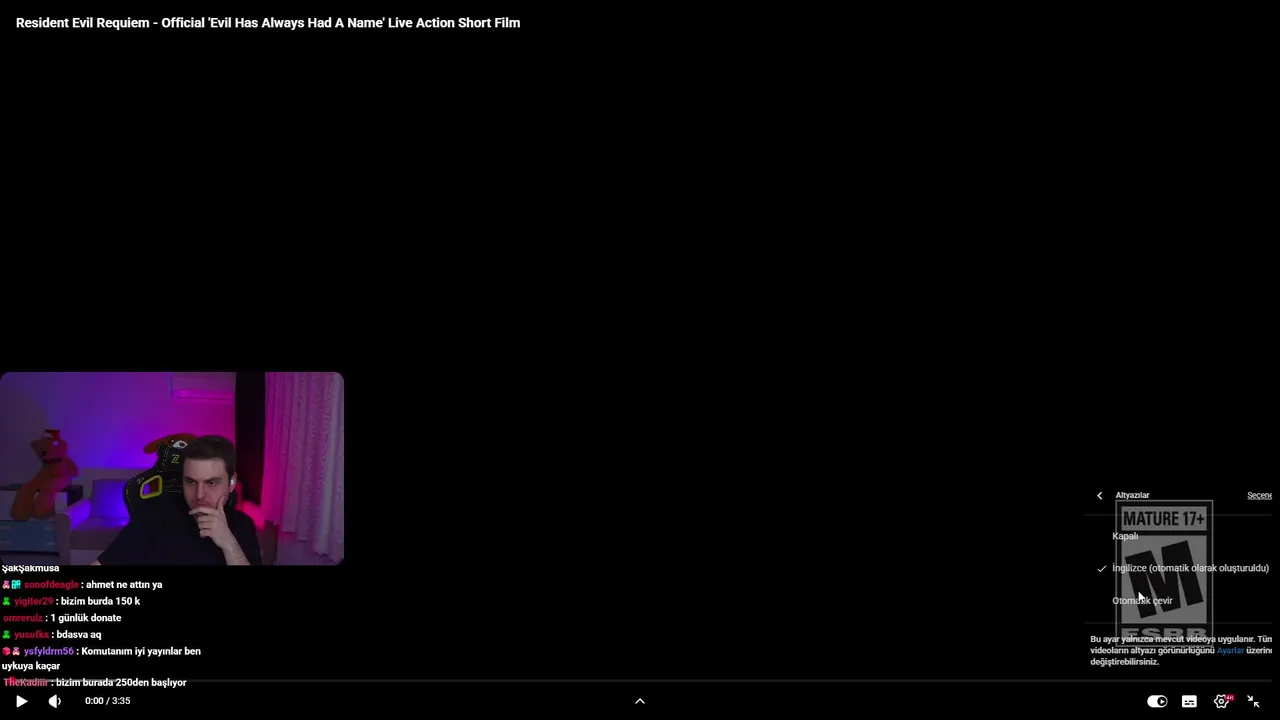Click the ŞakŞakmusa name label
The image size is (1280, 720).
tap(30, 568)
